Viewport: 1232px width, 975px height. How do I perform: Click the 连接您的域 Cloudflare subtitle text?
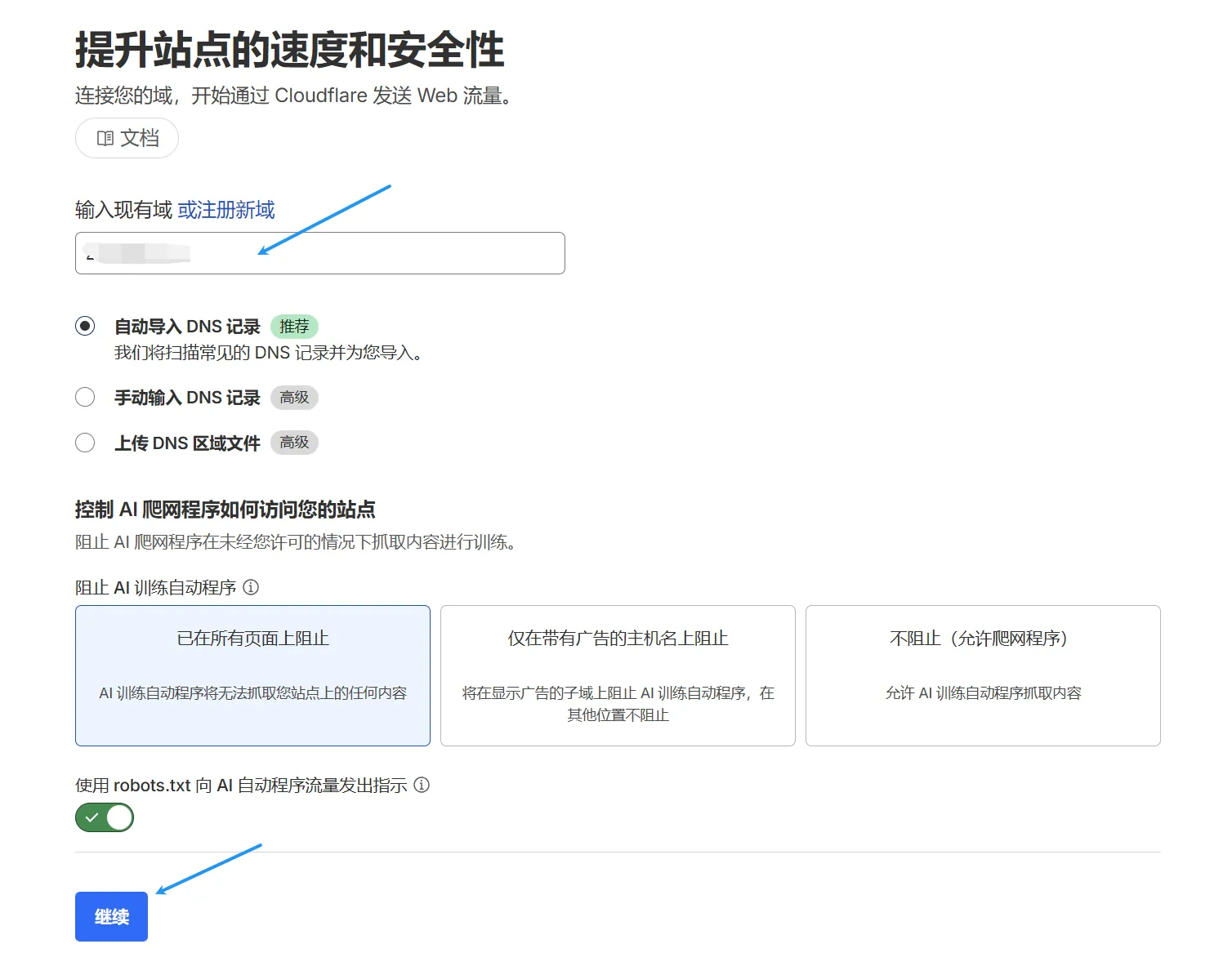(x=294, y=96)
